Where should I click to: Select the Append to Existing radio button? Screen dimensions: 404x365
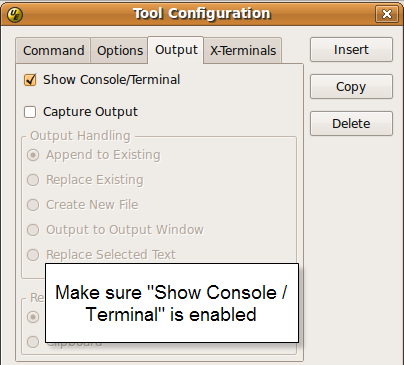pos(33,155)
